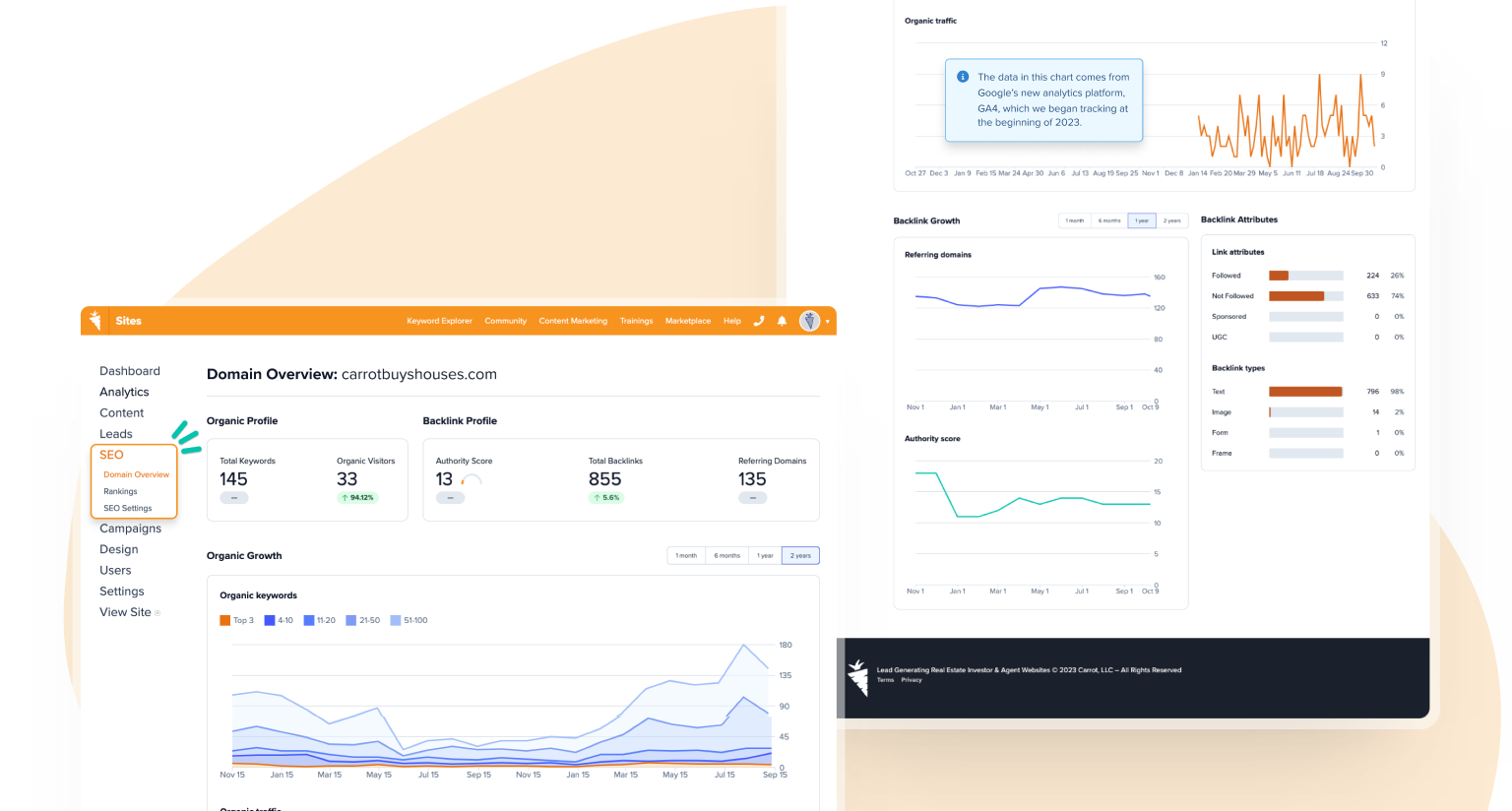
Task: Click the Referring Domains value 135
Action: pos(752,479)
